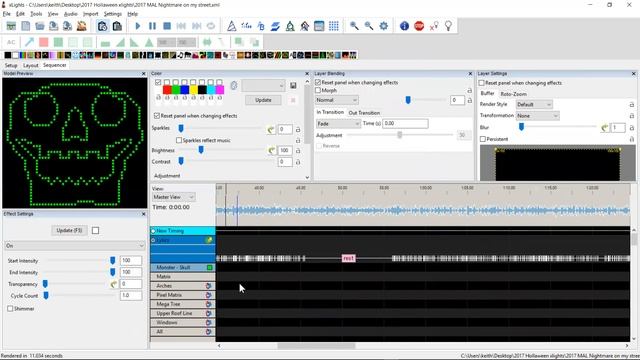
Task: Click the blue information toolbar icon
Action: point(404,26)
